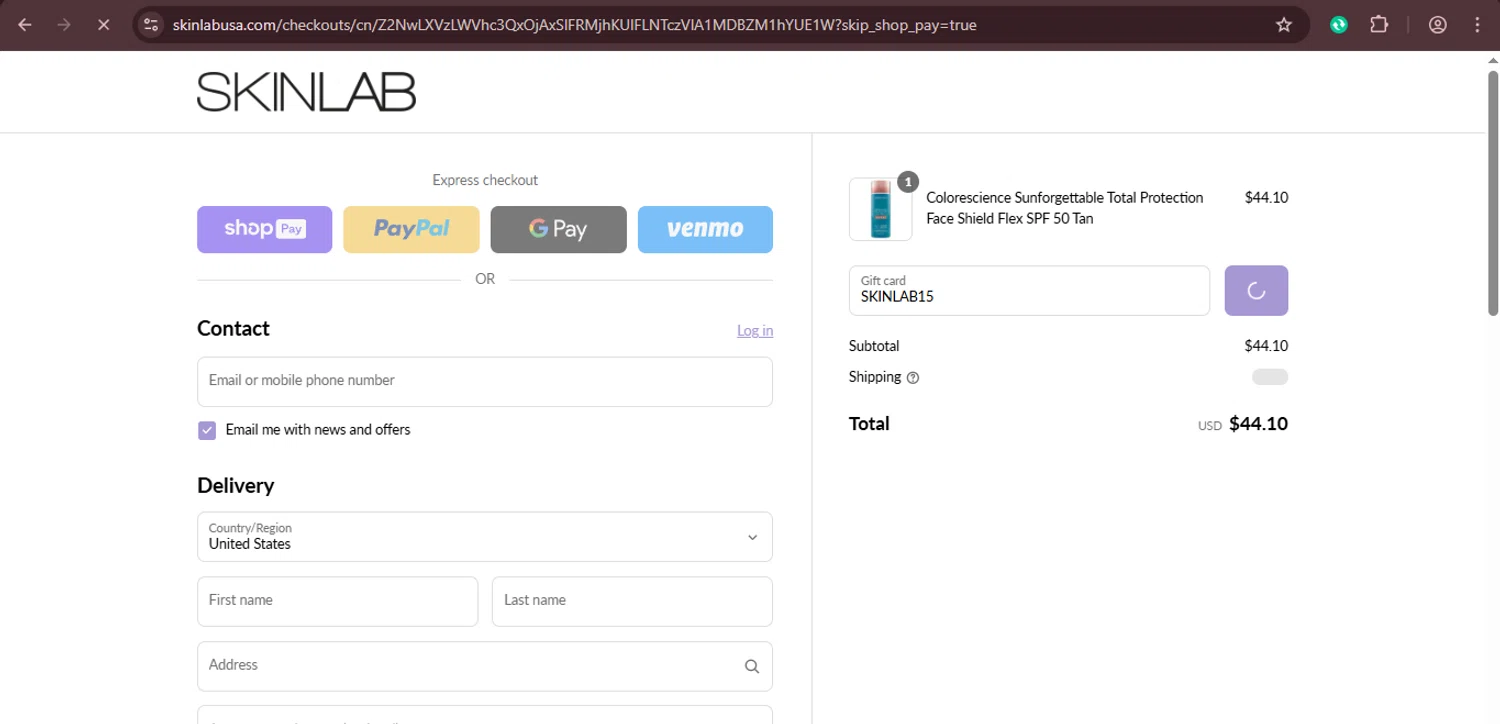Open the Chrome three-dot menu
Image resolution: width=1500 pixels, height=724 pixels.
(x=1477, y=25)
